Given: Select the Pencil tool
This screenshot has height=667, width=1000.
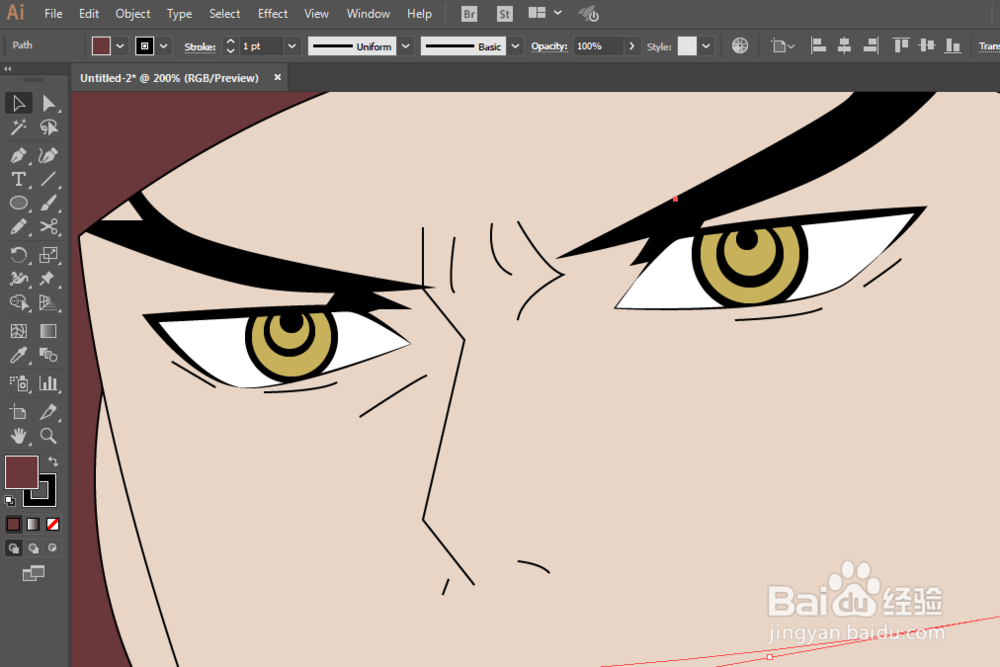Looking at the screenshot, I should point(18,227).
